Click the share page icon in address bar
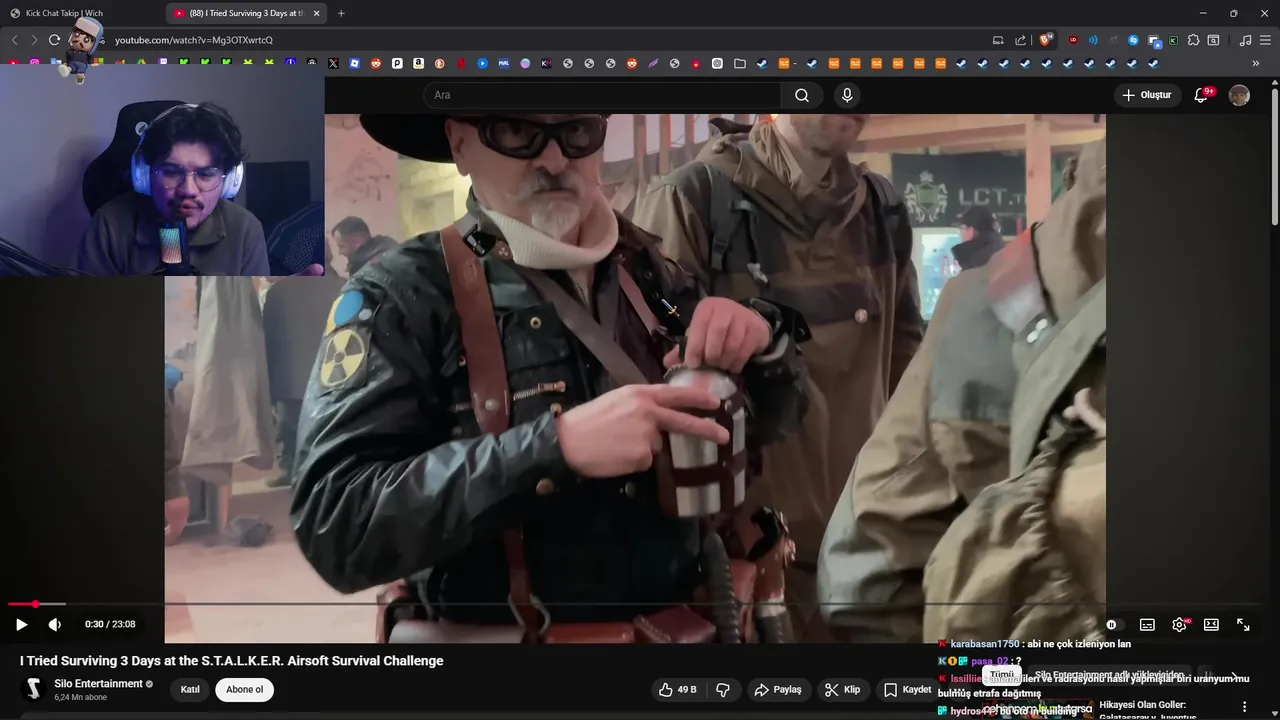 pos(1020,40)
